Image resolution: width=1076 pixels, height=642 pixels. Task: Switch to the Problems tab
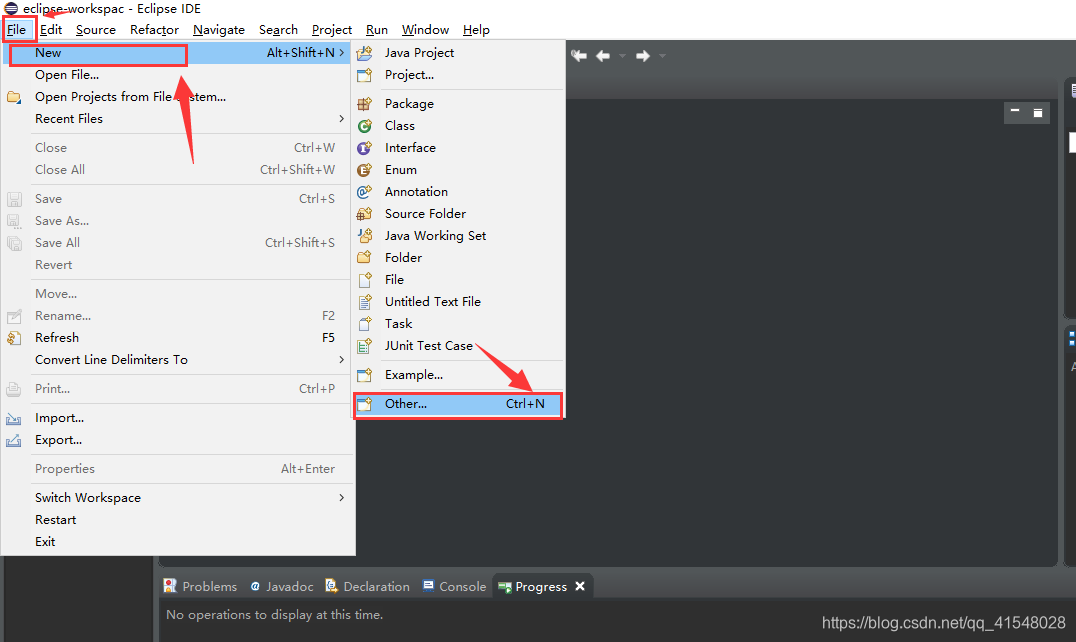200,586
